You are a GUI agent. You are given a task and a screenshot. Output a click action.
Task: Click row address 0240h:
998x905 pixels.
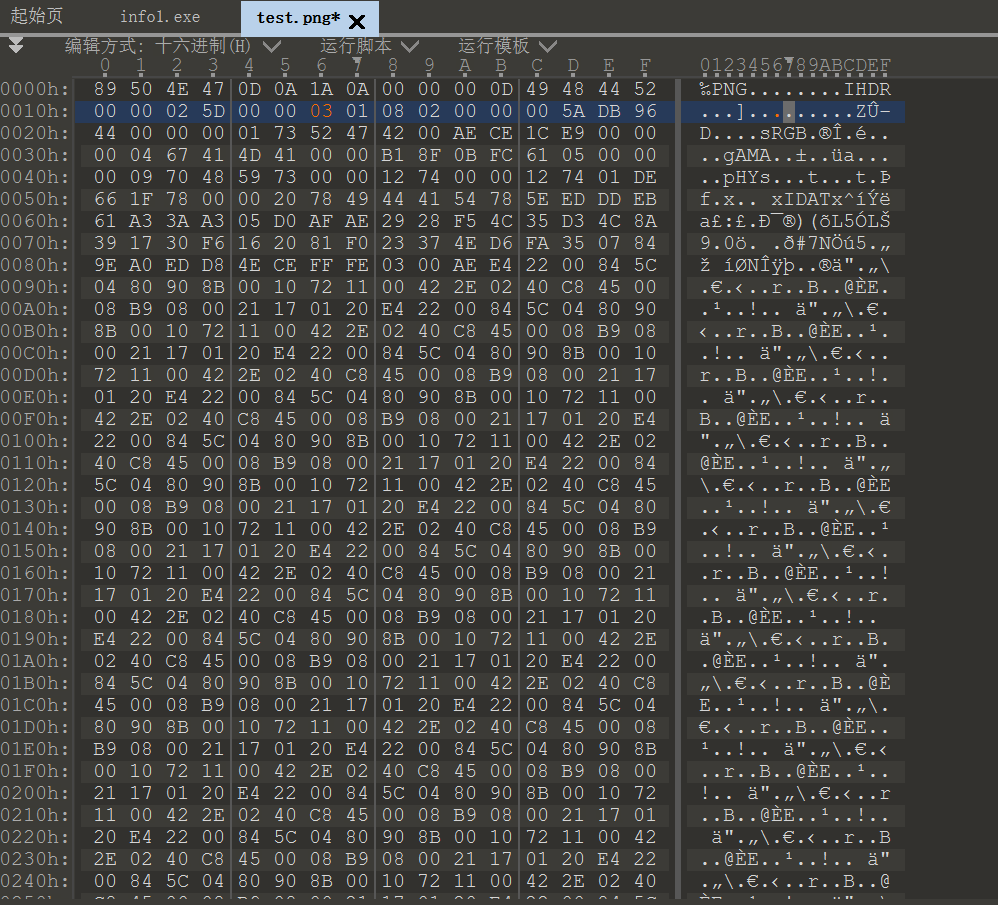[x=35, y=880]
